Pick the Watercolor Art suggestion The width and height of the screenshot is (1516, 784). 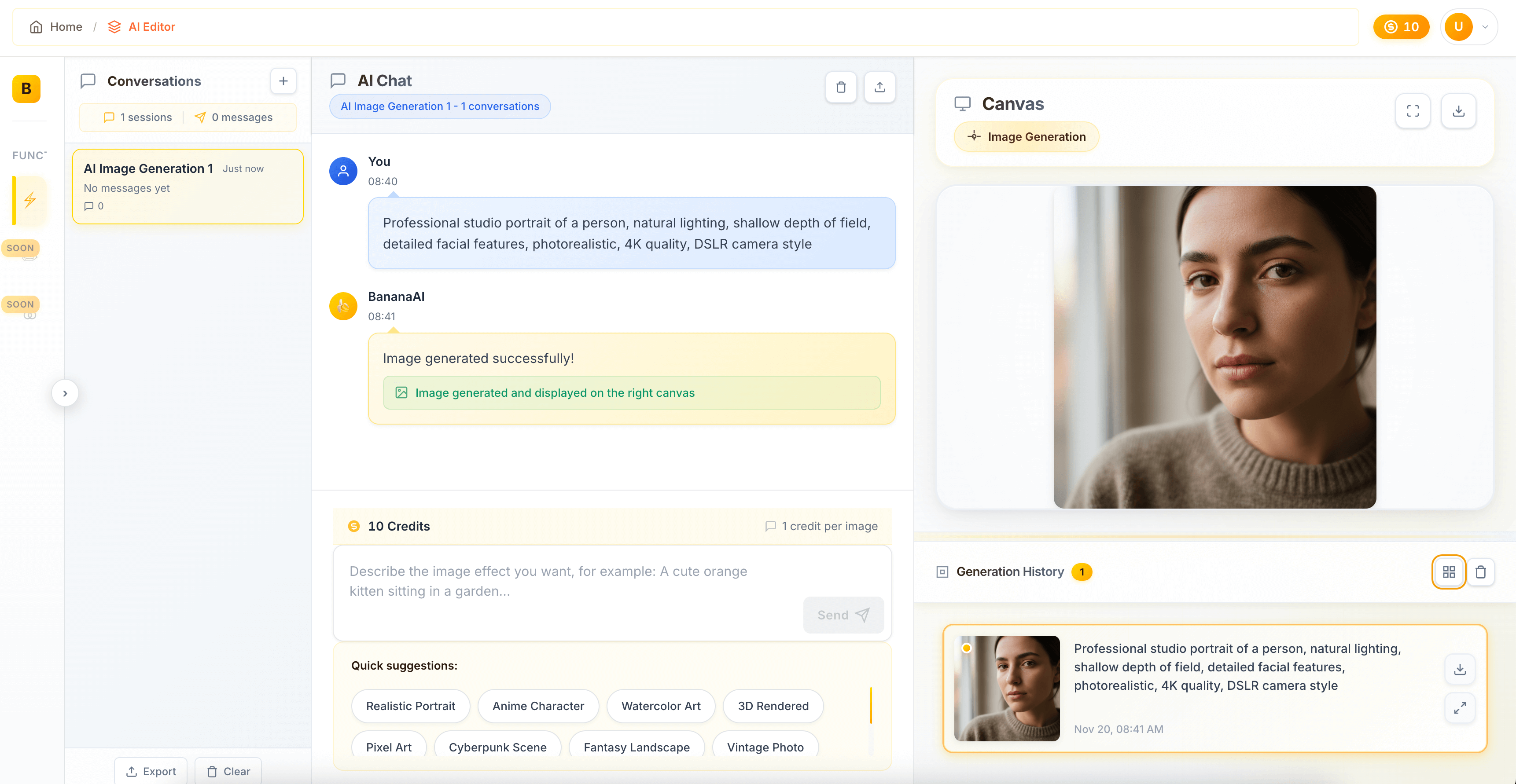tap(660, 706)
